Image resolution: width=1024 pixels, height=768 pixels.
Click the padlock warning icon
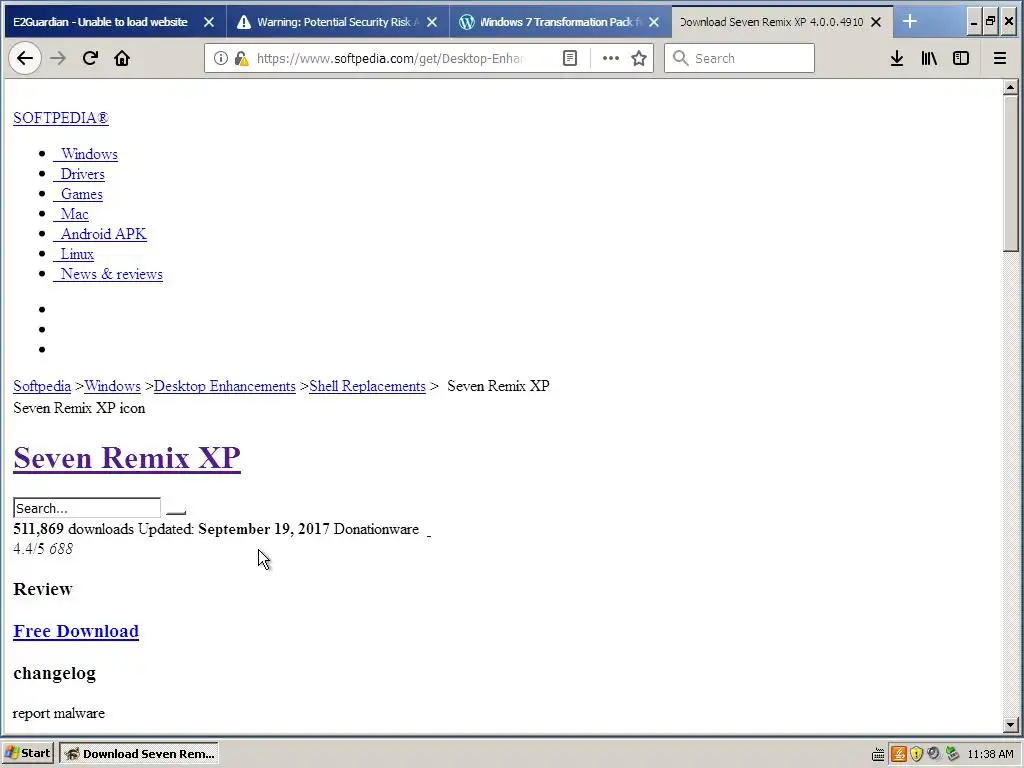coord(241,58)
